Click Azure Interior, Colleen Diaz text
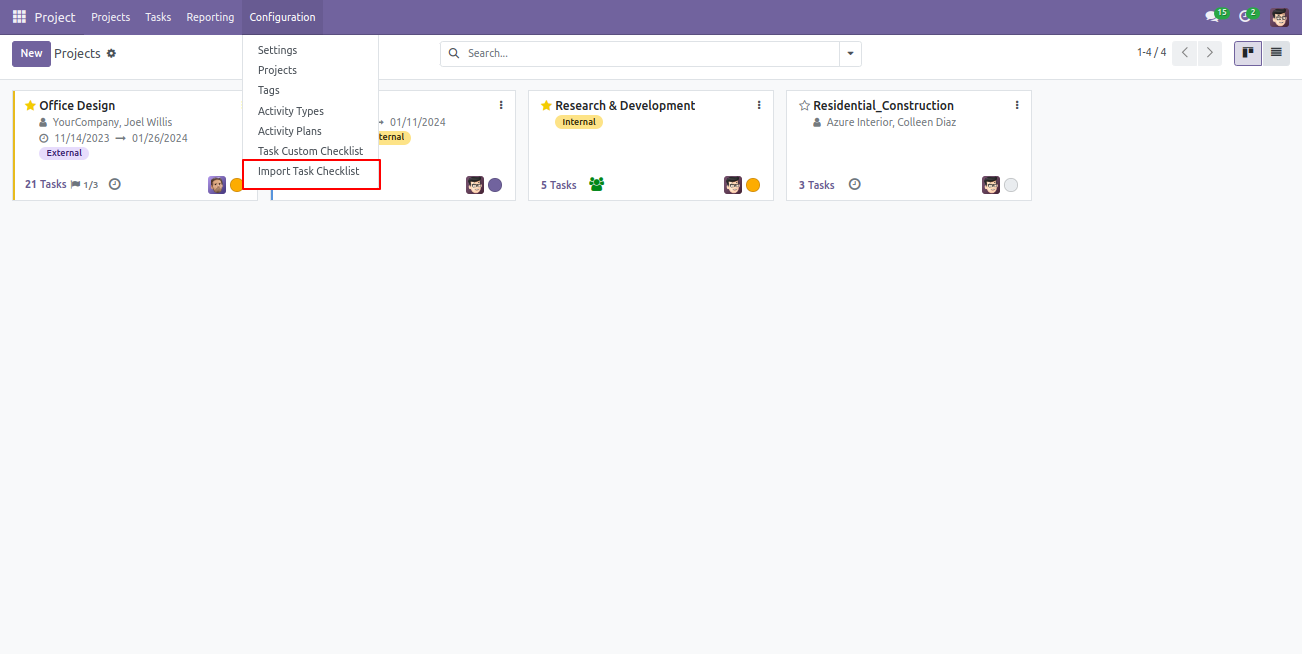Image resolution: width=1302 pixels, height=654 pixels. pos(891,122)
